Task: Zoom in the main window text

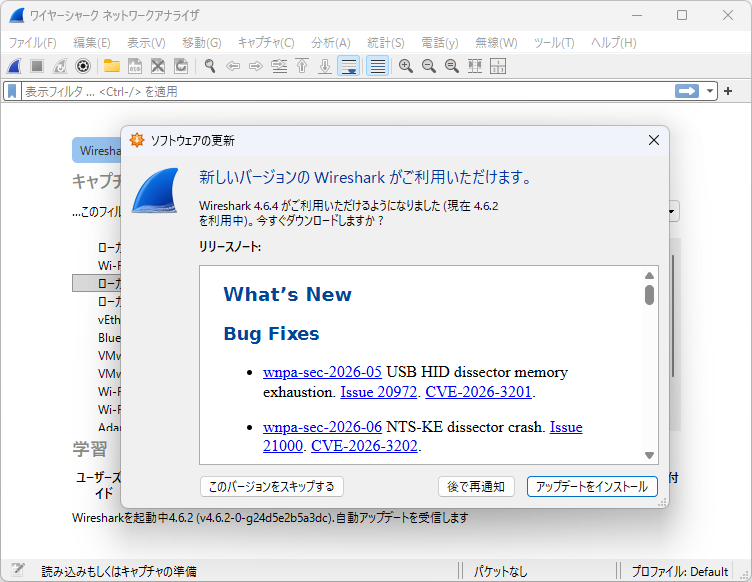Action: pyautogui.click(x=406, y=66)
